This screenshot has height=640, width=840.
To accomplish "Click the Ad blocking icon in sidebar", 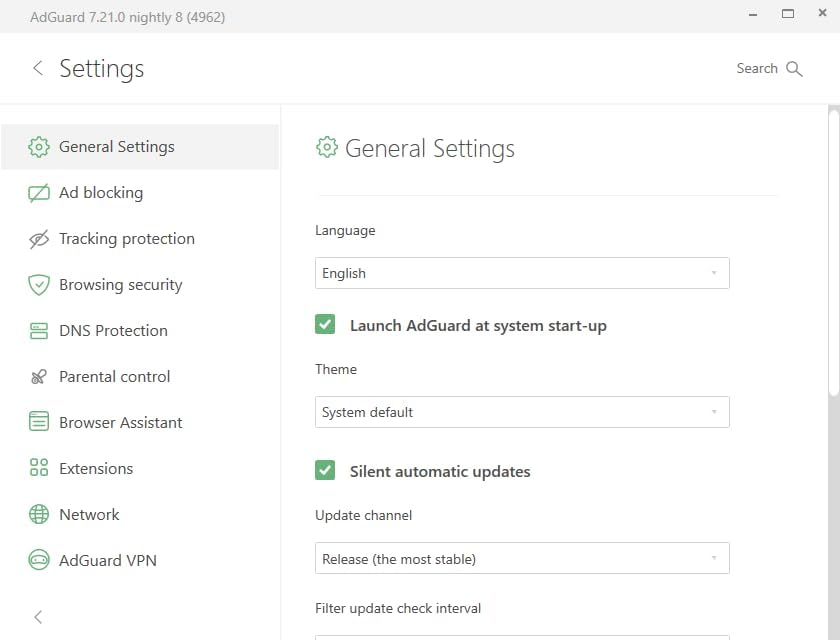I will pyautogui.click(x=39, y=193).
